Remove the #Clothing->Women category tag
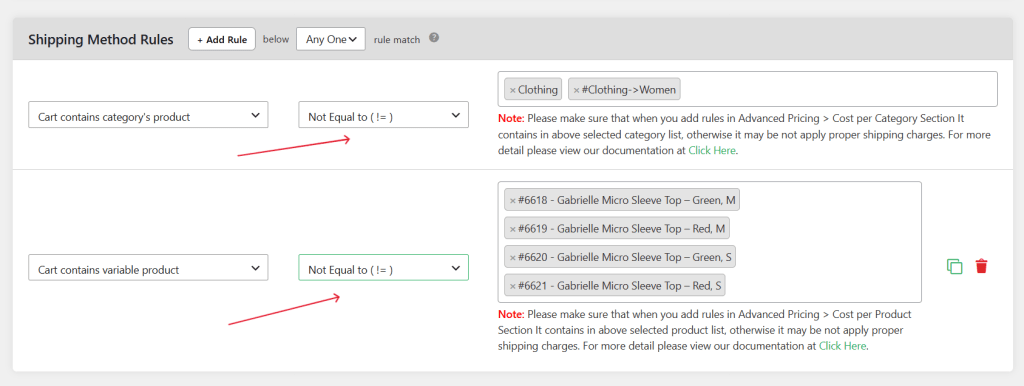1024x386 pixels. click(x=577, y=90)
